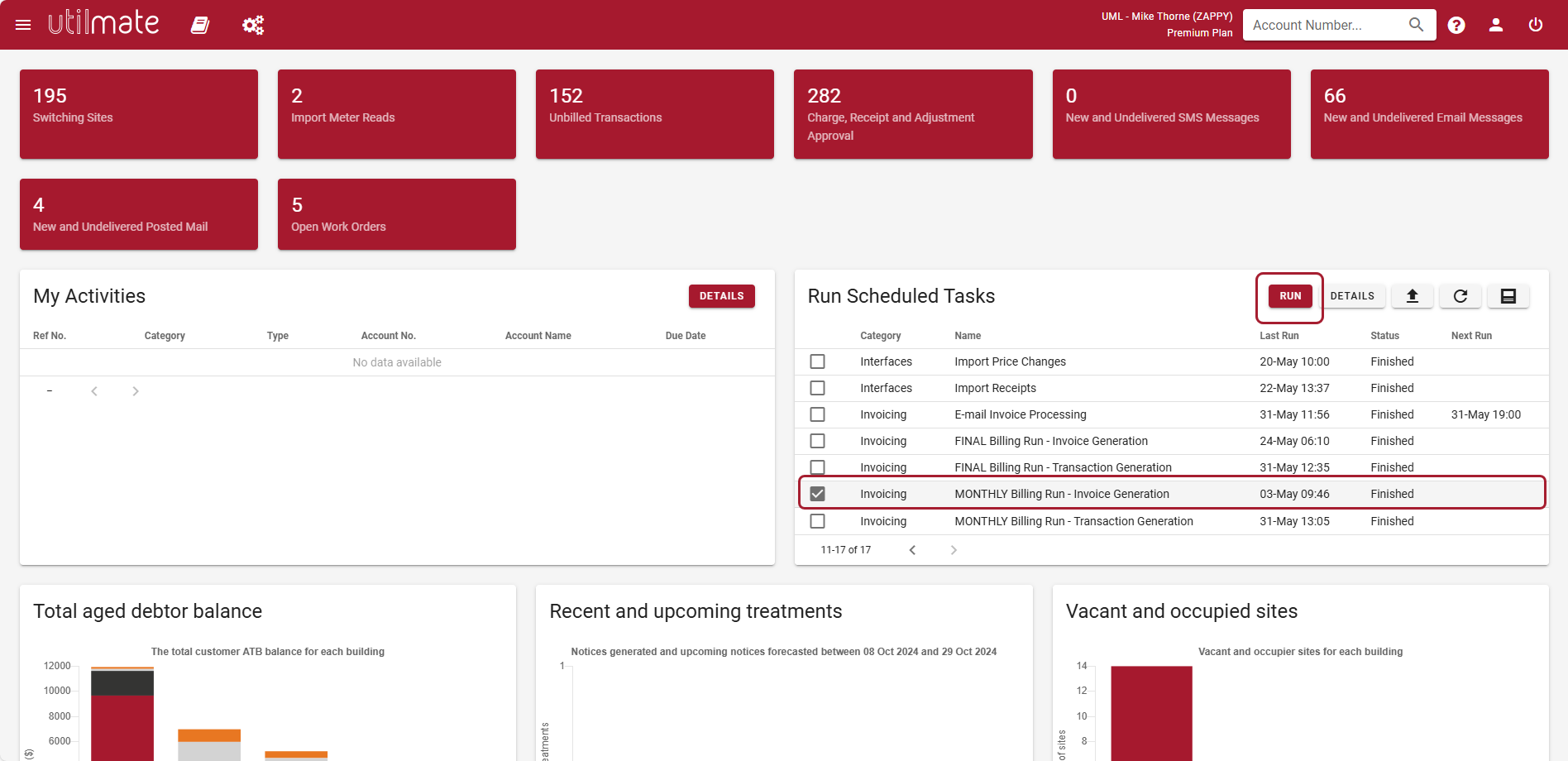The image size is (1568, 761).
Task: Click the tallest red bar in debtor chart
Action: (122, 728)
